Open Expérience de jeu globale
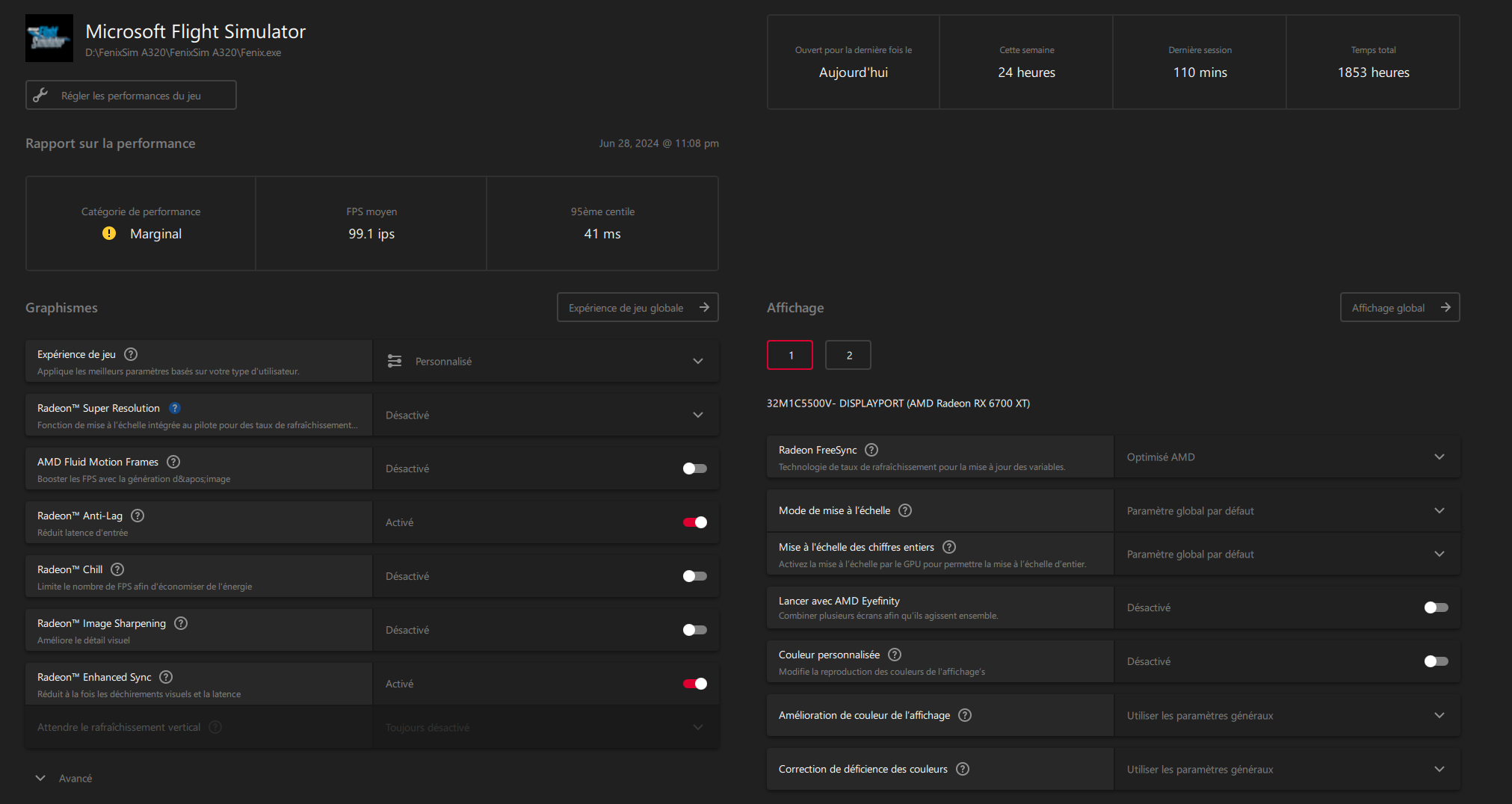Screen dimensions: 1512x804 coord(638,307)
